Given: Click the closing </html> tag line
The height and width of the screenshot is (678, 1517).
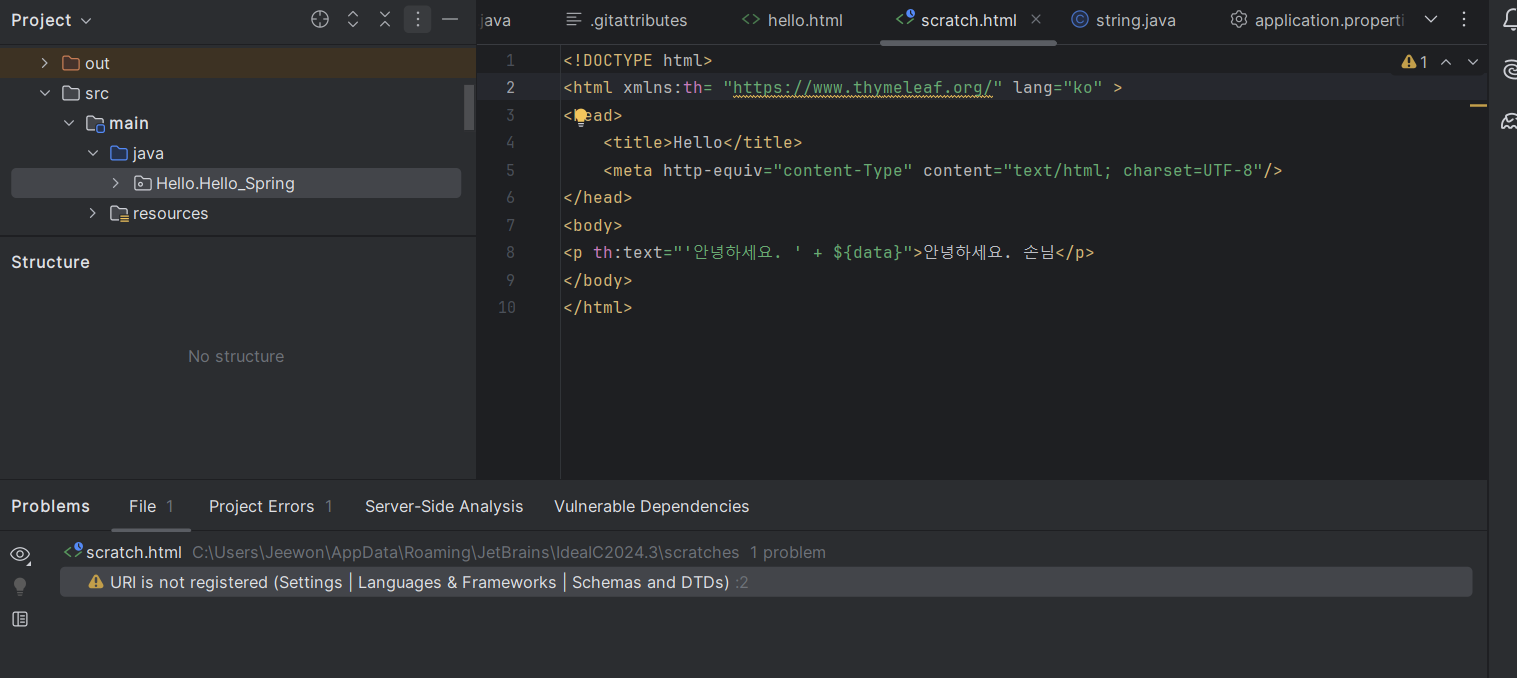Looking at the screenshot, I should 598,307.
